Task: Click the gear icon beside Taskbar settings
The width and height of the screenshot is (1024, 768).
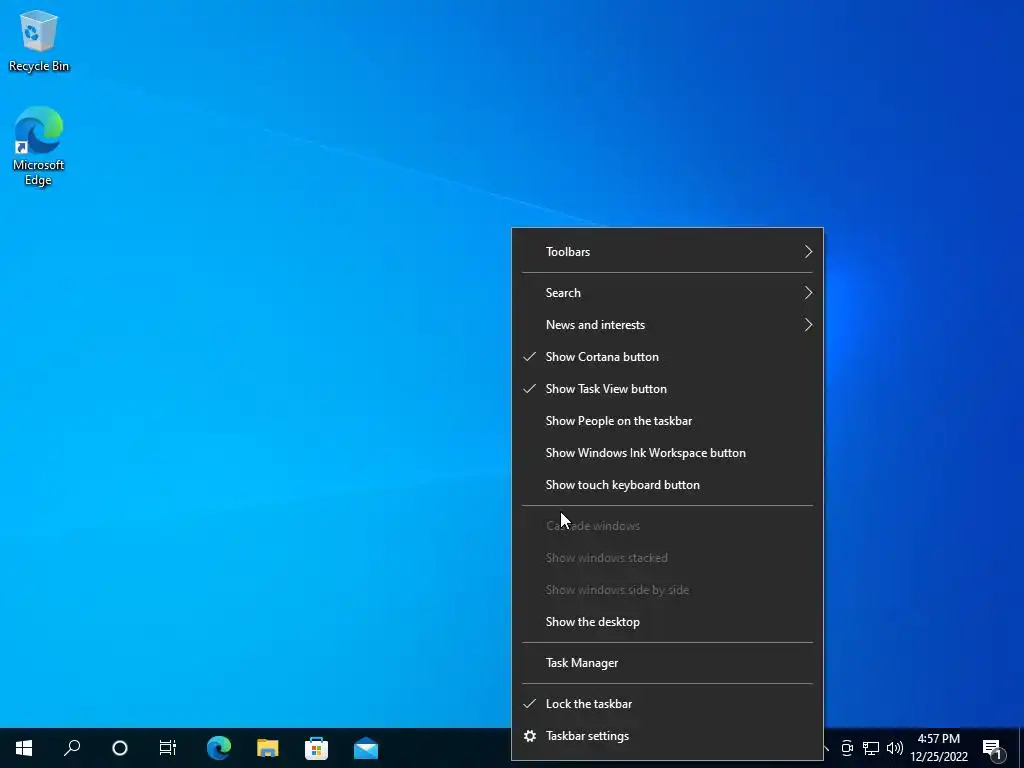Action: (x=530, y=736)
